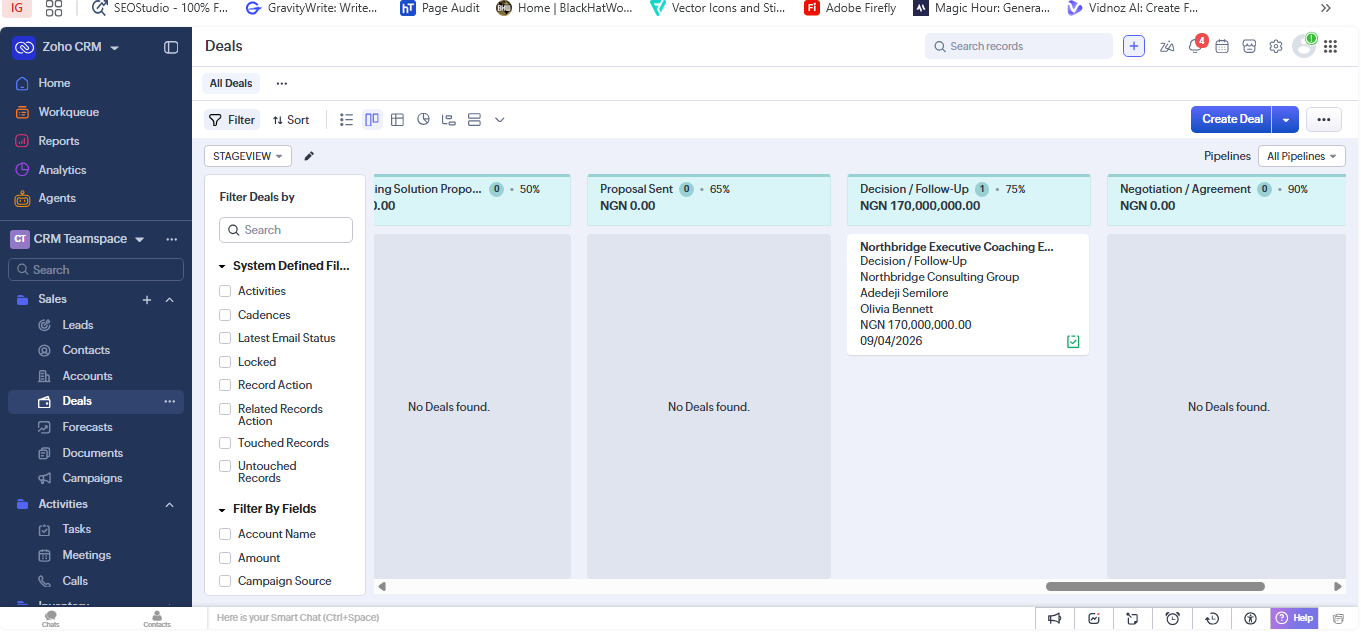The height and width of the screenshot is (633, 1361).
Task: Open the marketplace store icon
Action: tap(1249, 46)
